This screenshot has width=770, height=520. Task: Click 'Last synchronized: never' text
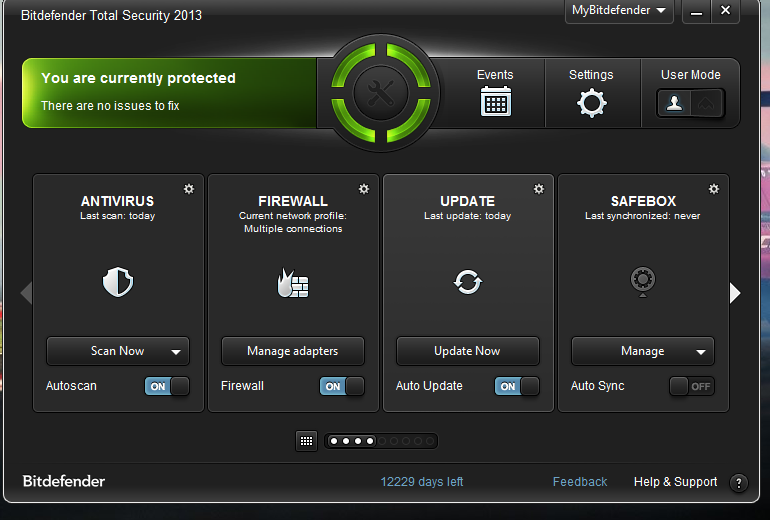tap(642, 216)
